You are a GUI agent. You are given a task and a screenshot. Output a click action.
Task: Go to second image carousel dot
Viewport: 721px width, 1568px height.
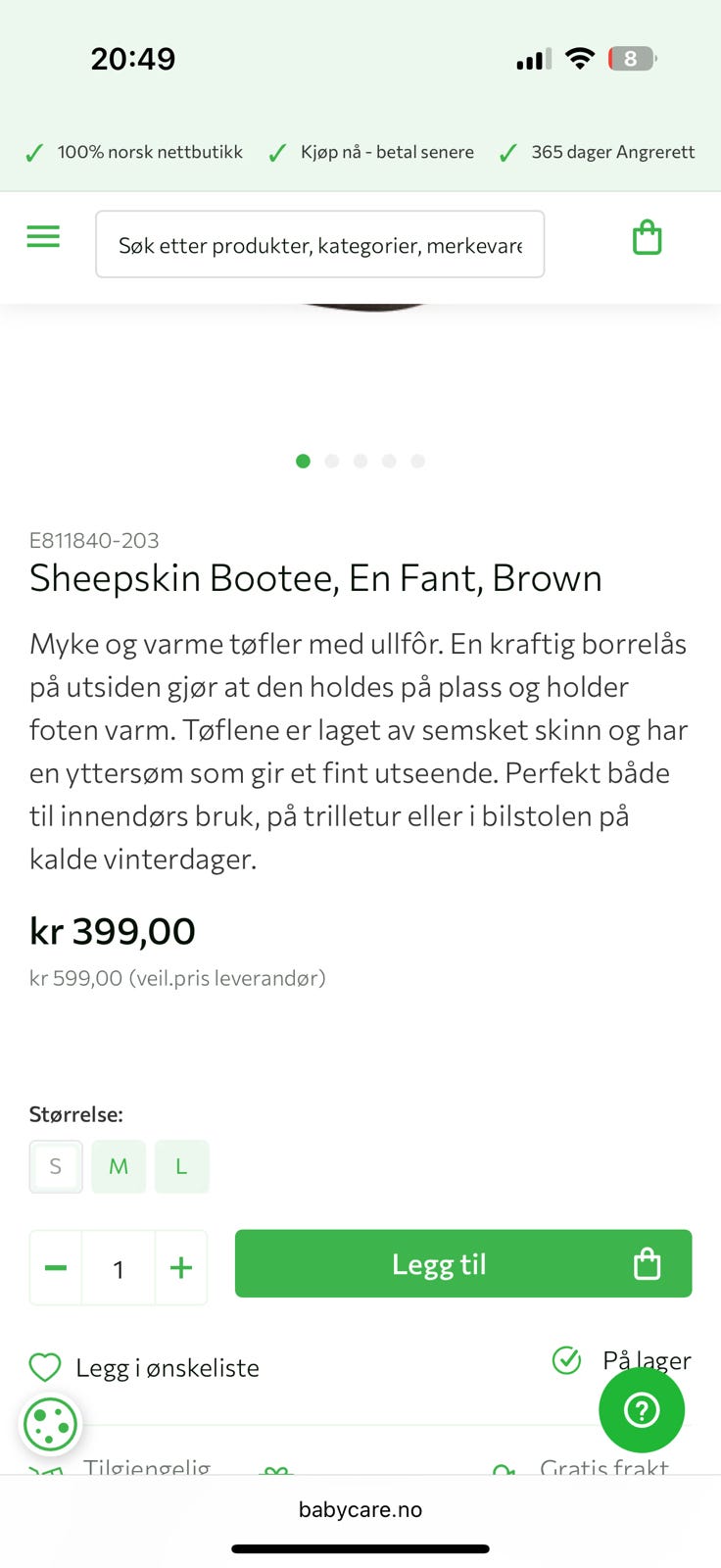tap(332, 461)
